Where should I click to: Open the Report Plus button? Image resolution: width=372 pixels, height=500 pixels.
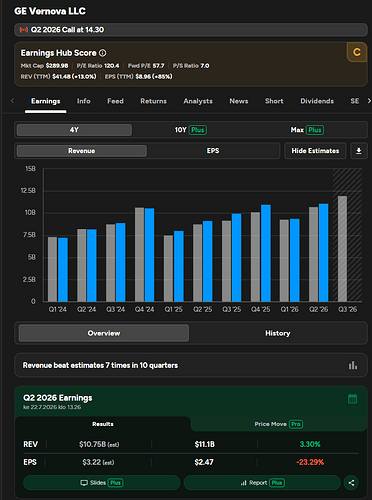point(262,483)
